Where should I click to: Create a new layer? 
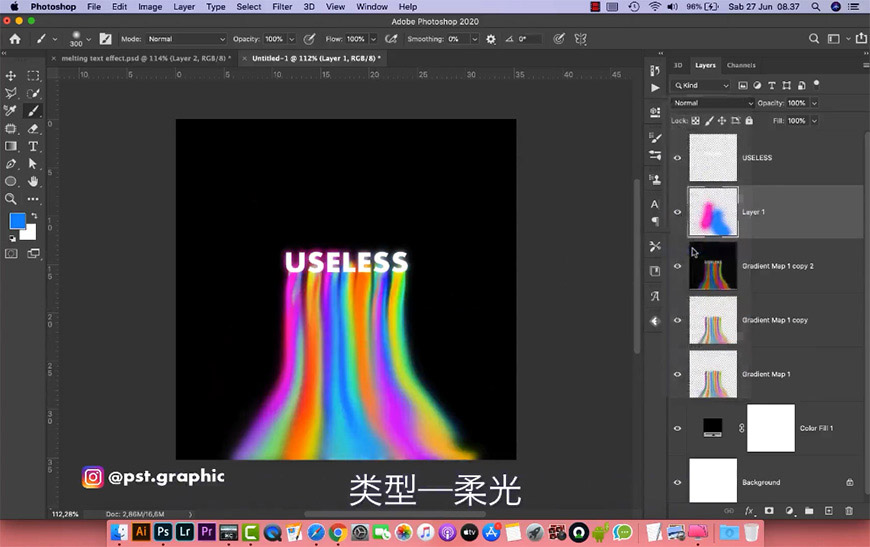point(828,511)
